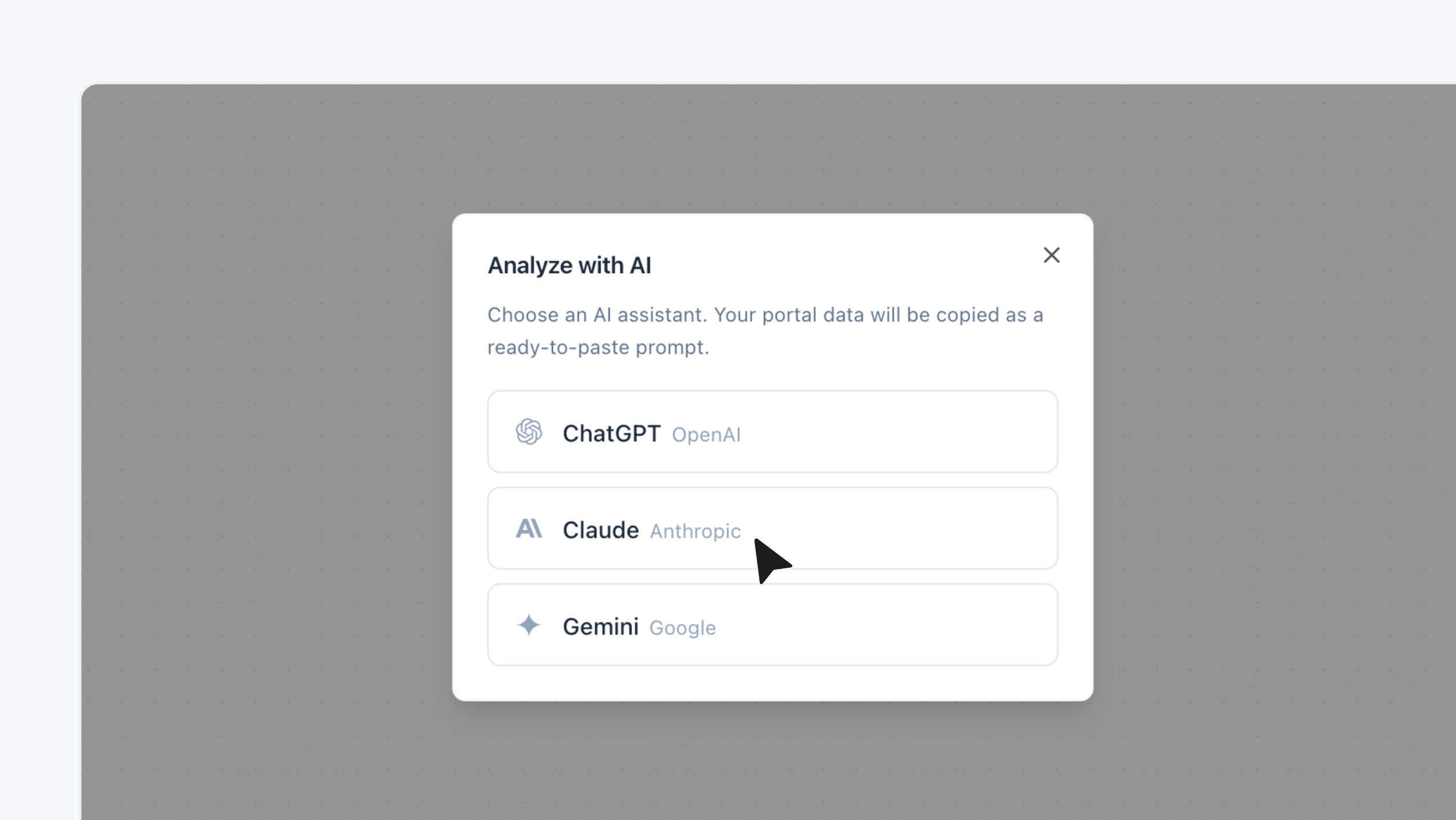The image size is (1456, 820).
Task: Choose Anthropic as the AI provider
Action: 772,529
